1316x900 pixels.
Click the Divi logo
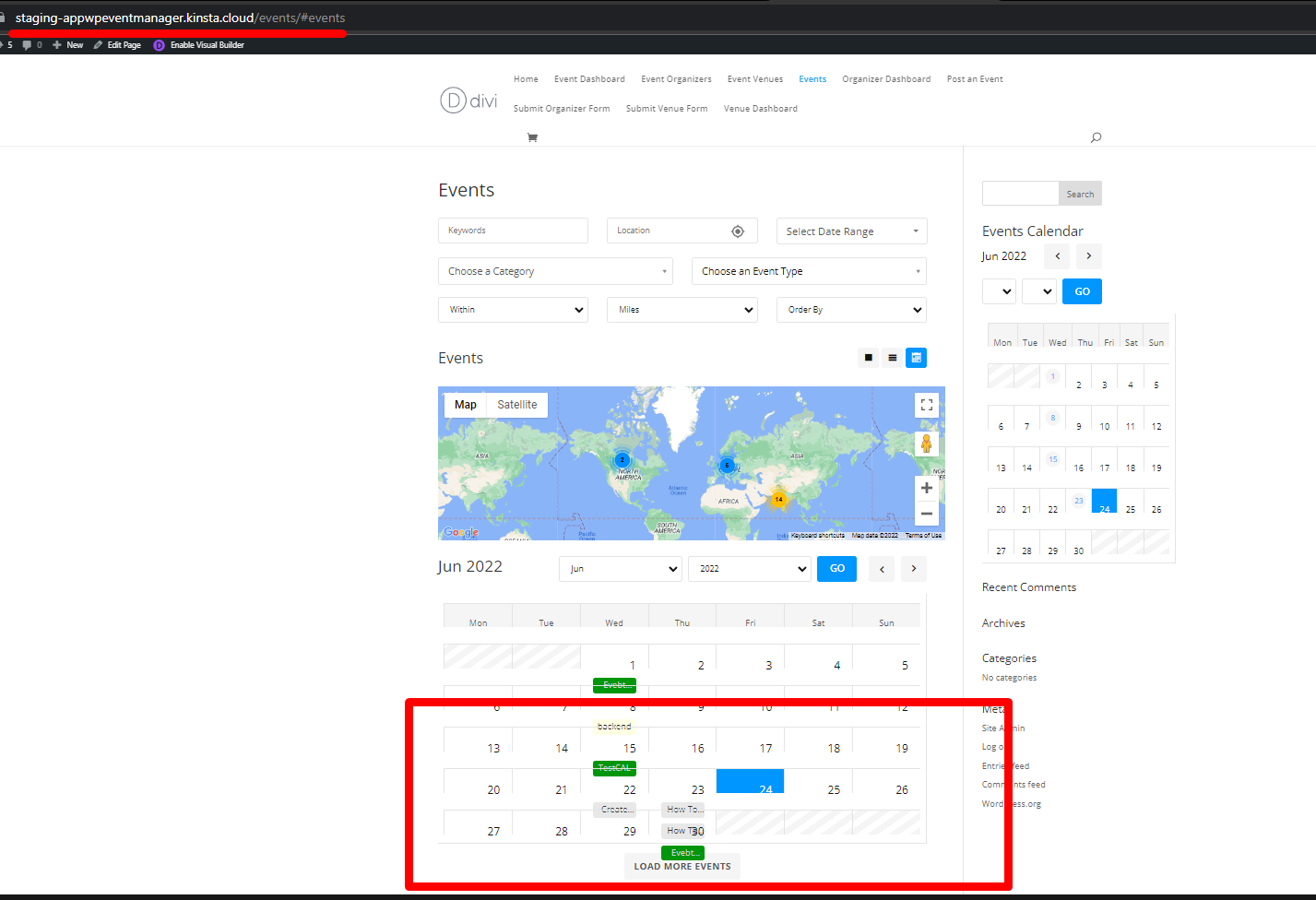[468, 100]
